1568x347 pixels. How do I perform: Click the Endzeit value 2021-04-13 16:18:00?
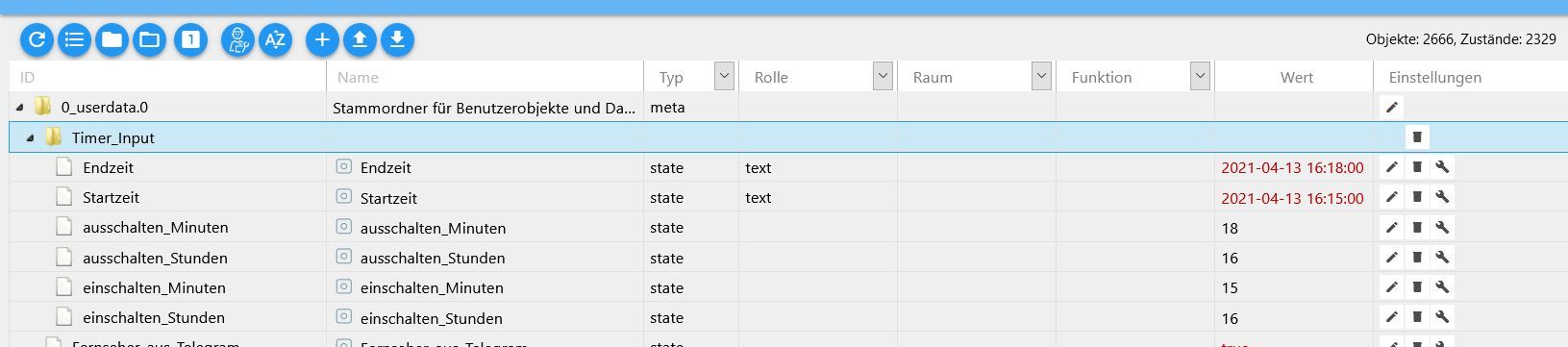click(x=1292, y=167)
